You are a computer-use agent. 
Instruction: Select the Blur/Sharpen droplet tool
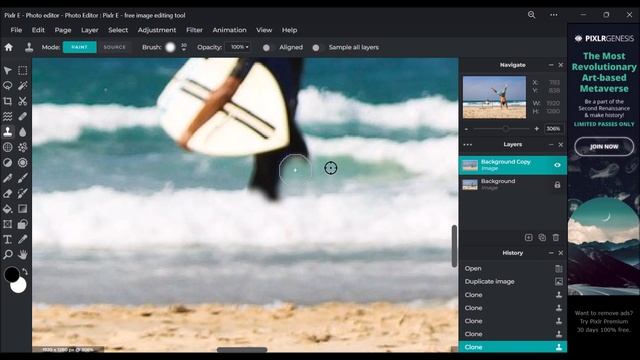click(x=22, y=132)
